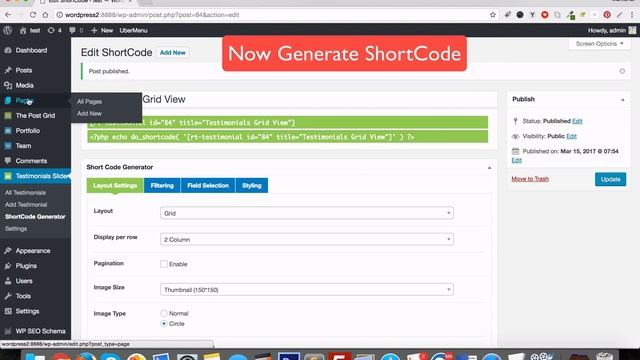The image size is (640, 360).
Task: Collapse the Short Code Generator panel
Action: tap(489, 167)
